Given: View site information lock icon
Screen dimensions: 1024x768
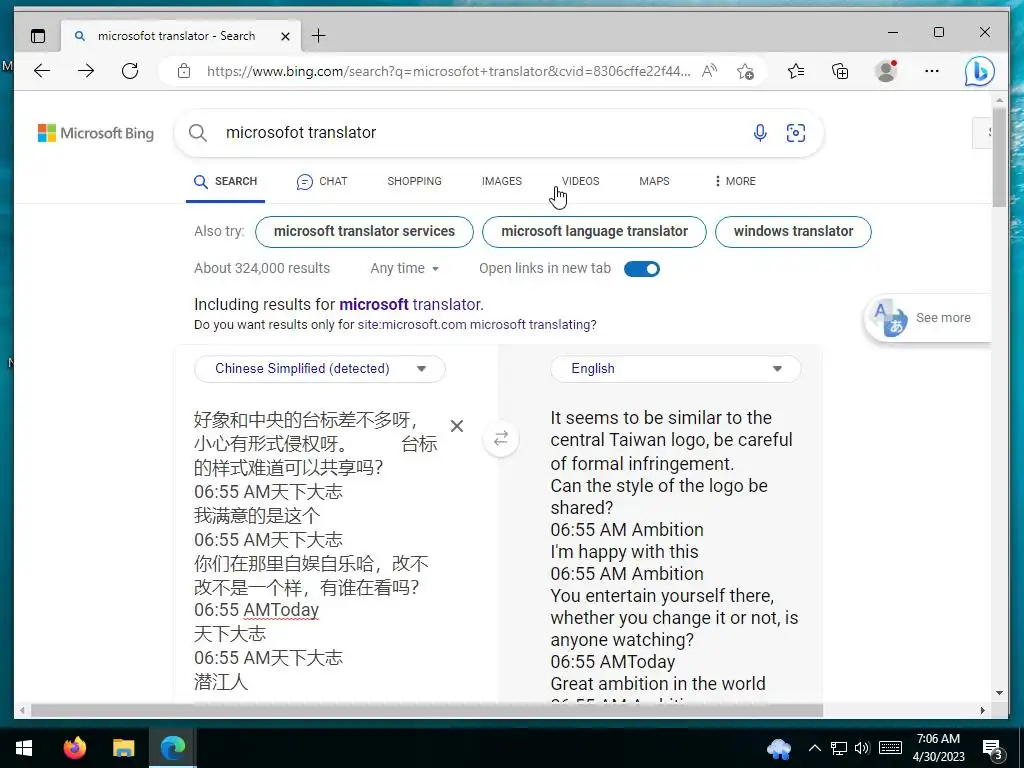Looking at the screenshot, I should pyautogui.click(x=184, y=71).
